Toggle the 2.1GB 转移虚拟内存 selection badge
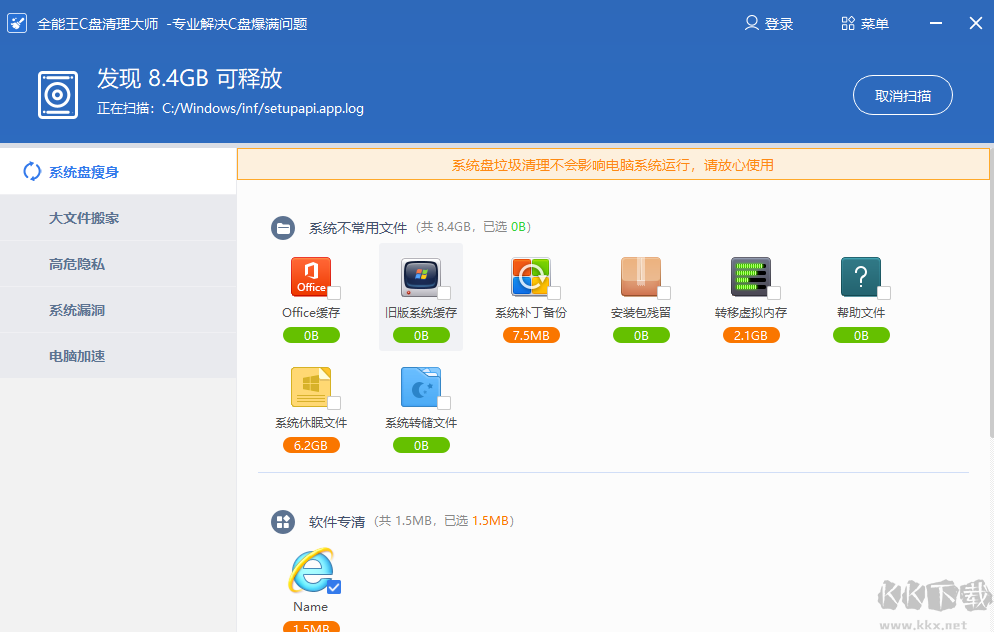The width and height of the screenshot is (994, 632). pos(751,335)
